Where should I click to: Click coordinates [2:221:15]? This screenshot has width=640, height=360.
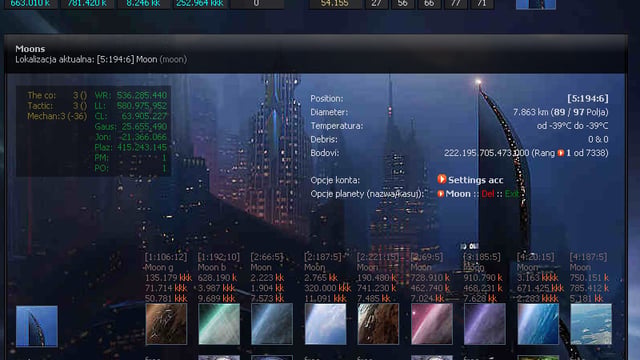pos(378,257)
